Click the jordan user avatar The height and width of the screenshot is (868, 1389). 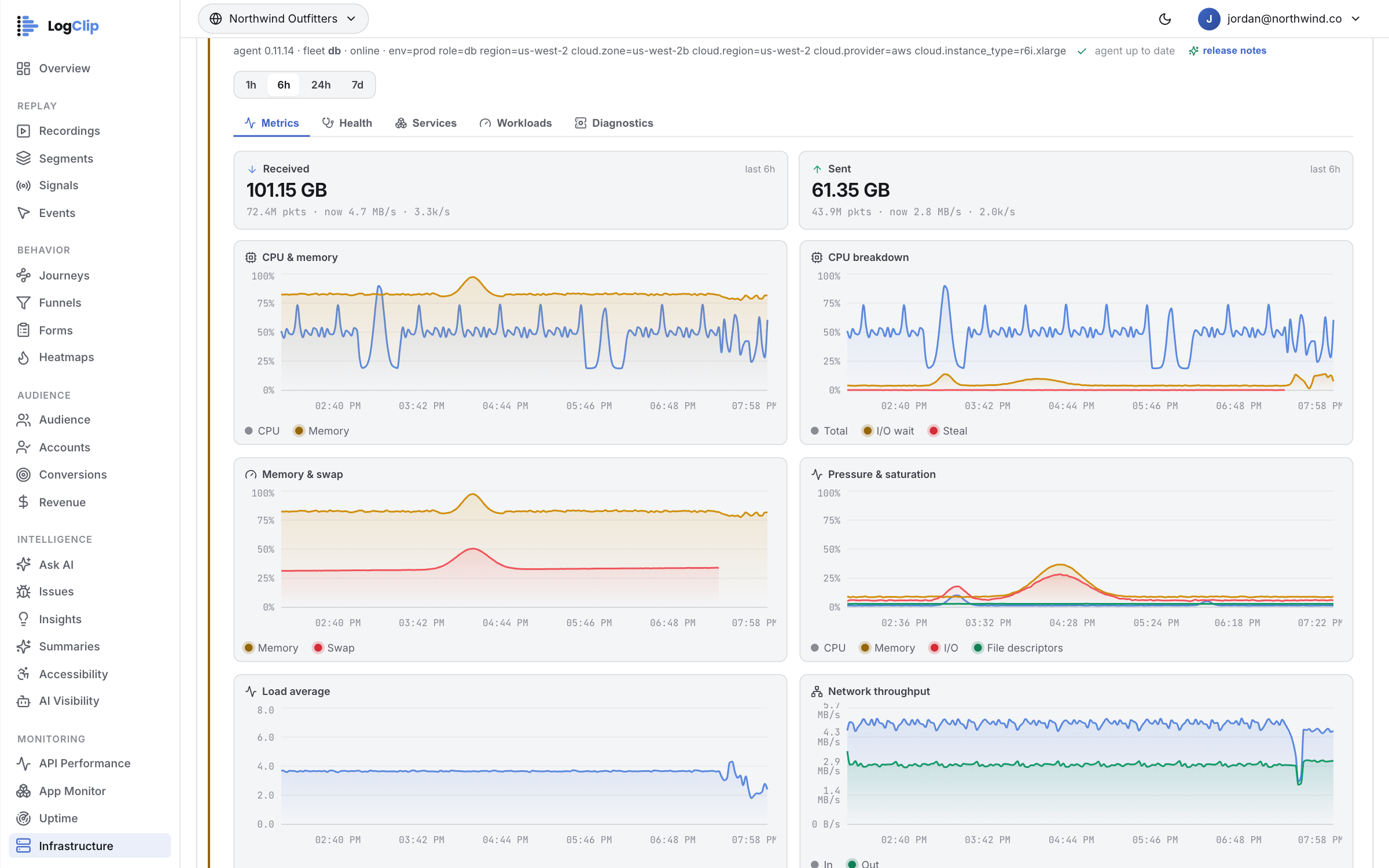point(1209,19)
